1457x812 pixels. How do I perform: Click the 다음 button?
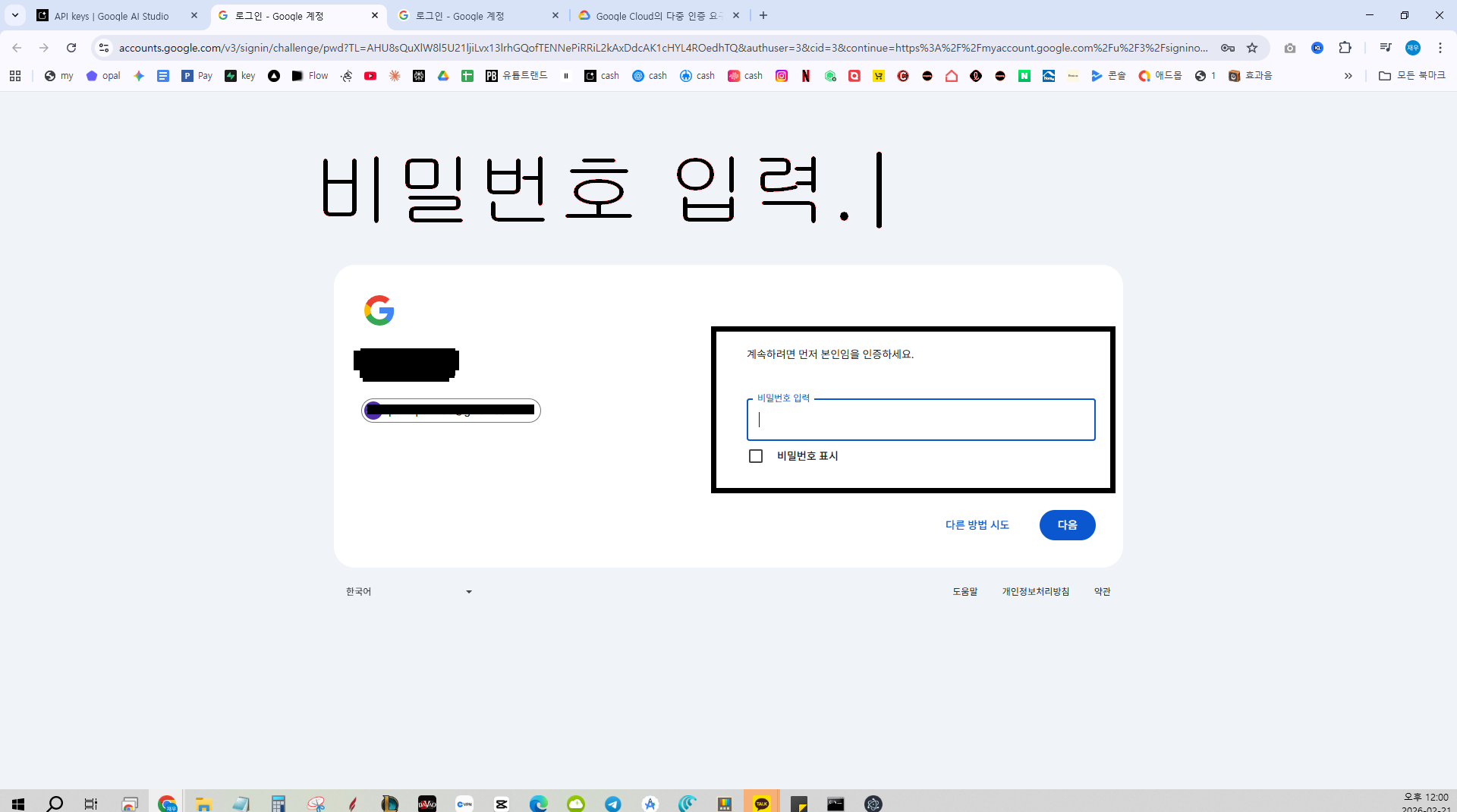[x=1067, y=525]
